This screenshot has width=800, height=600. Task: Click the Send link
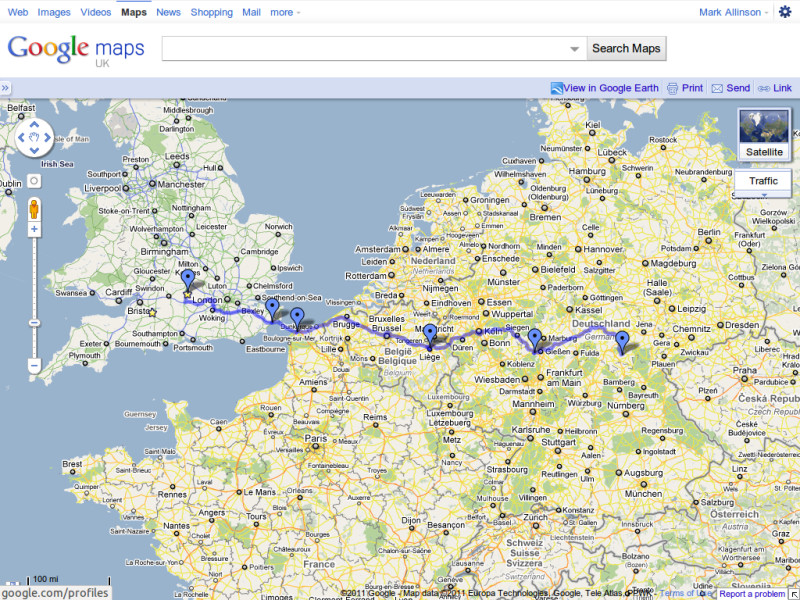tap(738, 88)
